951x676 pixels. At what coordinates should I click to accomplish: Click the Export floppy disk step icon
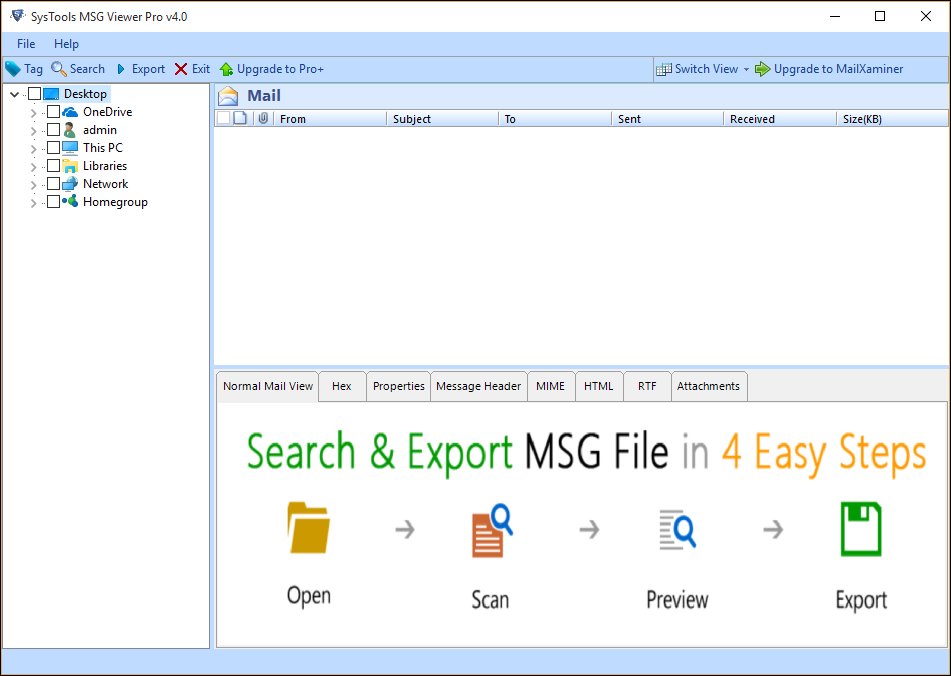[861, 529]
